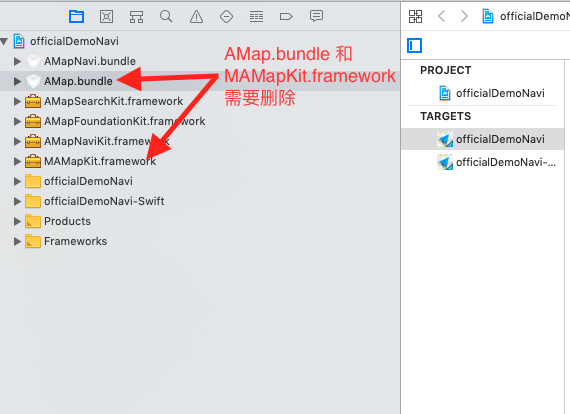Screen dimensions: 570x414
Task: Expand the Frameworks group triangle
Action: point(17,241)
